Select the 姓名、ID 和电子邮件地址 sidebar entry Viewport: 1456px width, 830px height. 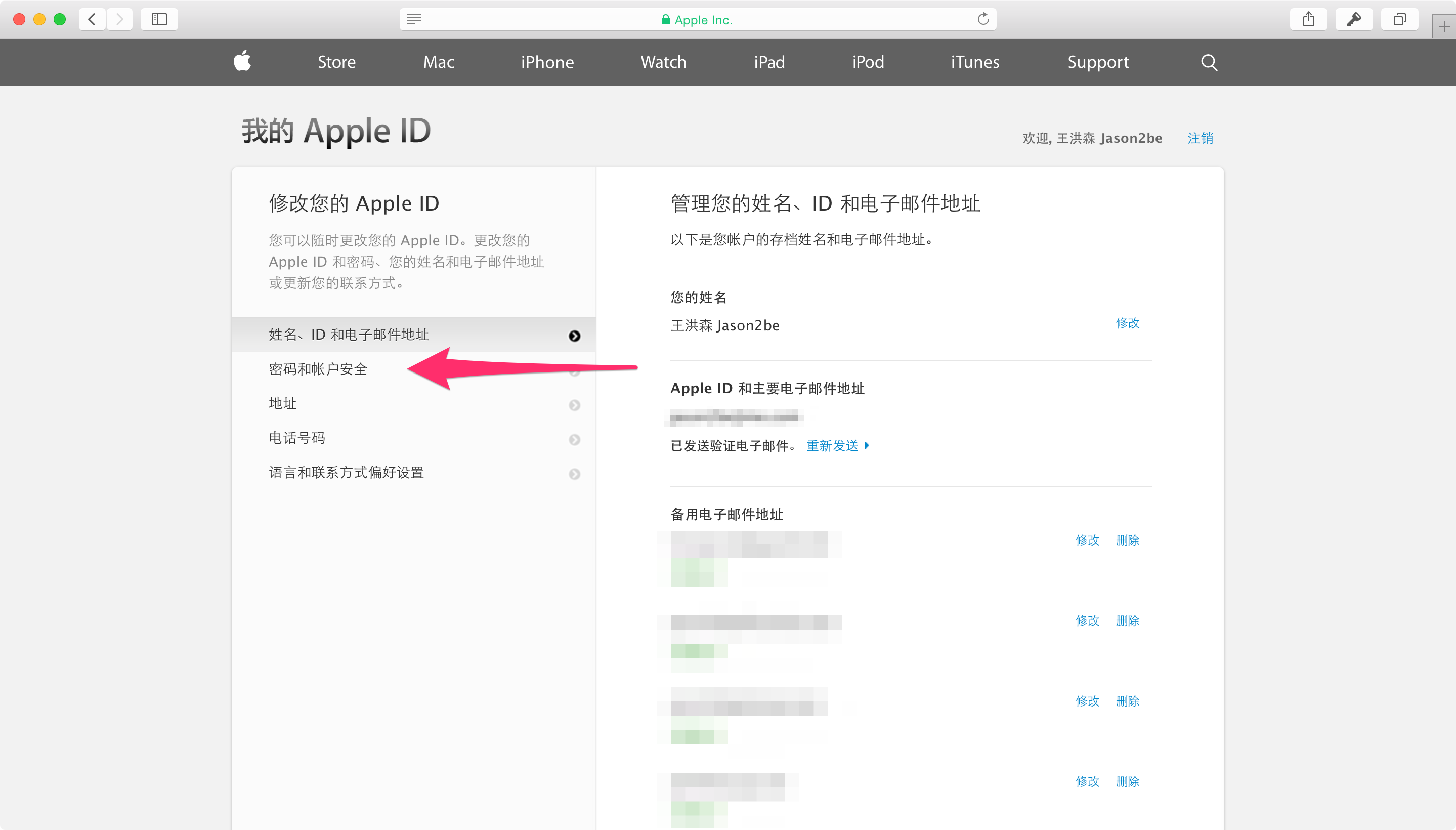point(348,335)
